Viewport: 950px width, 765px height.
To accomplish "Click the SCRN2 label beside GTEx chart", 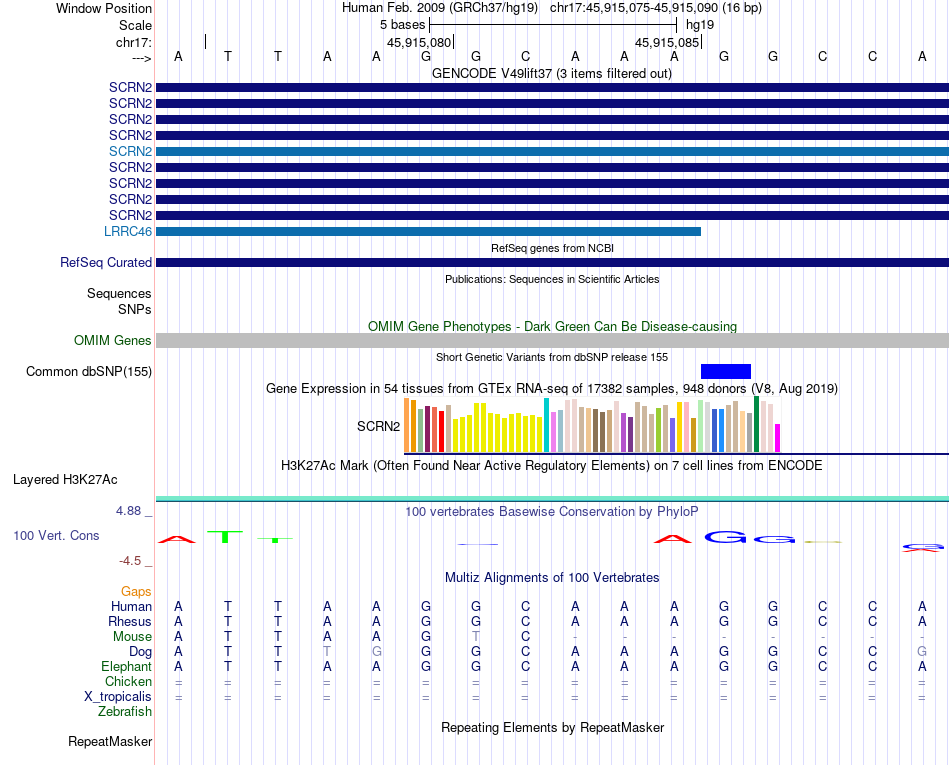I will (x=379, y=426).
